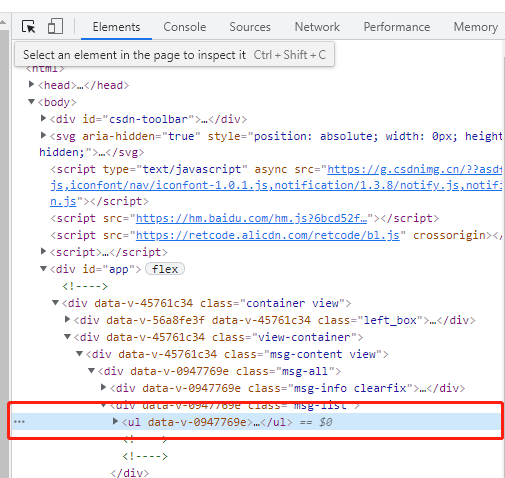Click the crossorigin attribute text
The height and width of the screenshot is (478, 505).
click(449, 235)
